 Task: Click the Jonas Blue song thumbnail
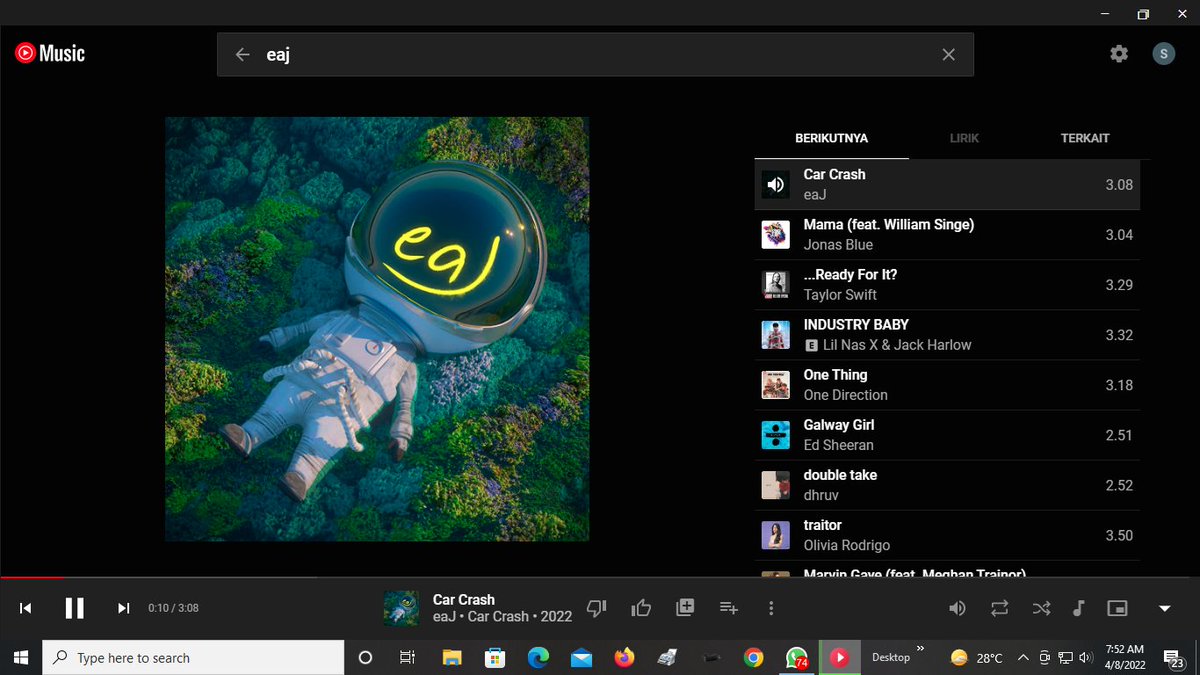tap(775, 235)
